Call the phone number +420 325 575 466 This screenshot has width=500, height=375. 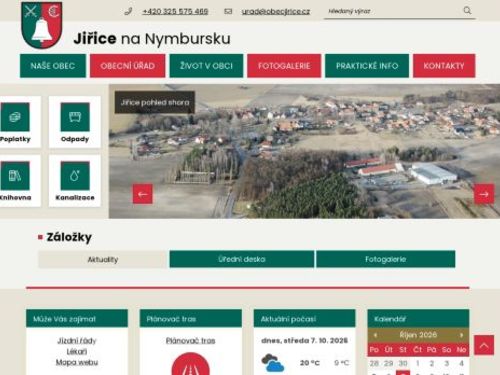coord(175,11)
